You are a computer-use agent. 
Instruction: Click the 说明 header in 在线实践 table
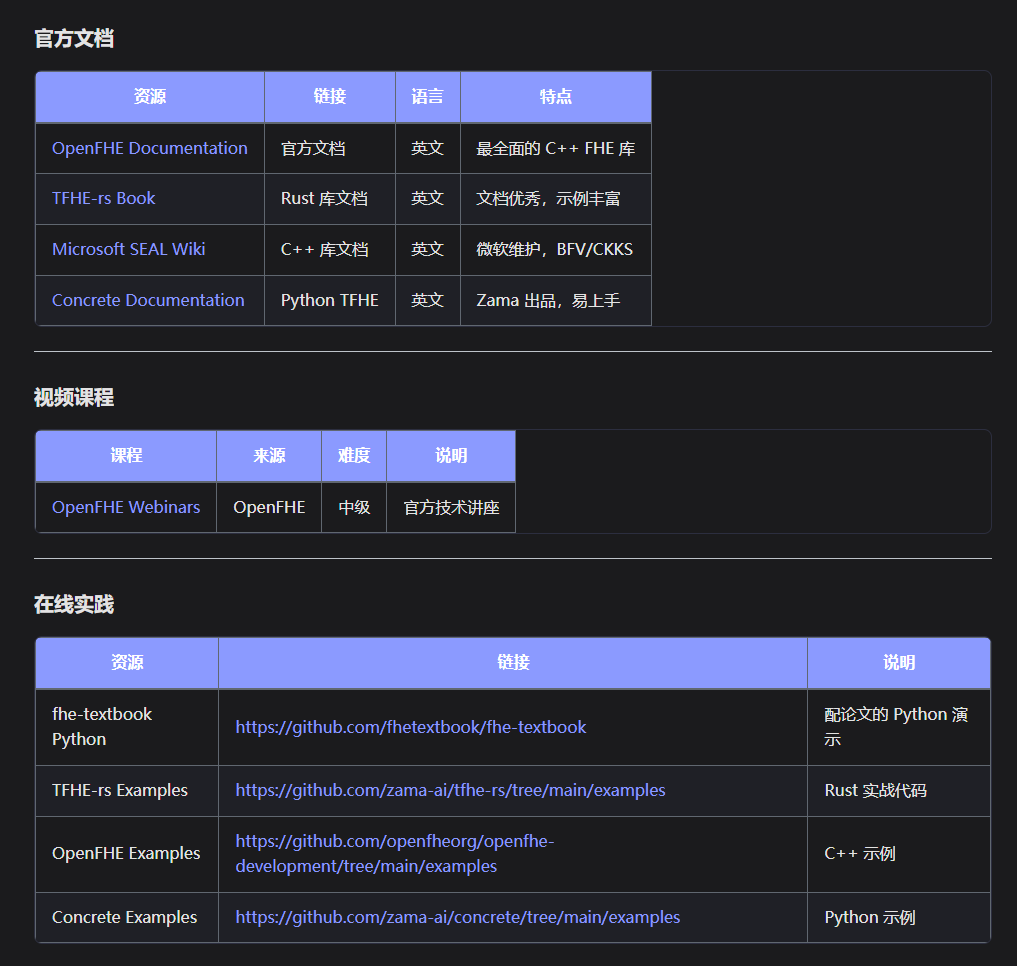(899, 662)
